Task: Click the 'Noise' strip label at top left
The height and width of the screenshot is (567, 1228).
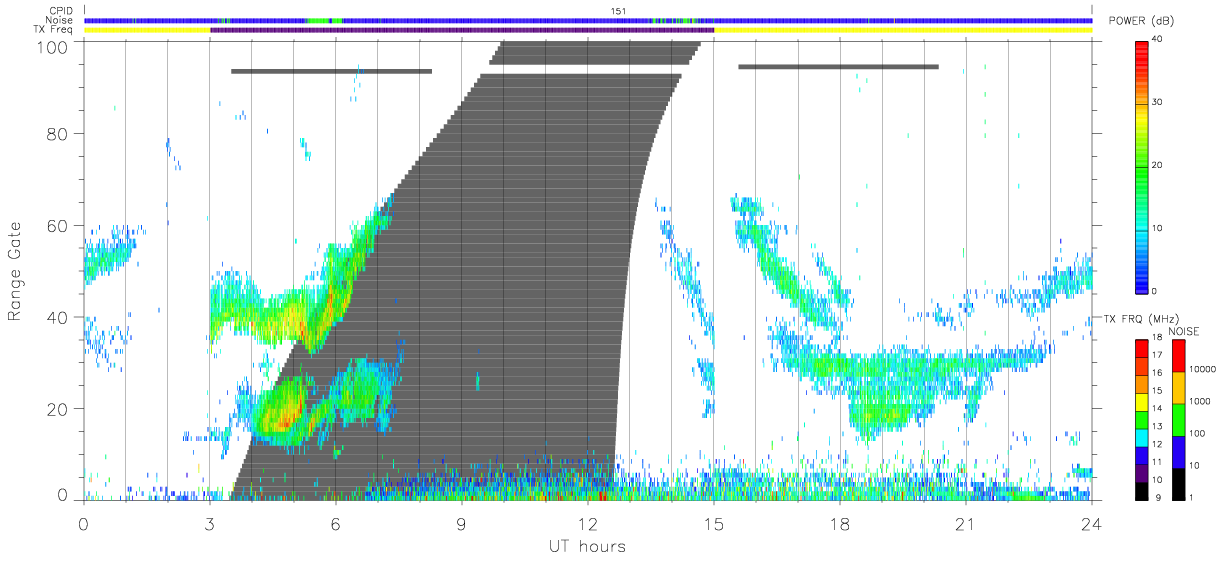Action: click(60, 20)
